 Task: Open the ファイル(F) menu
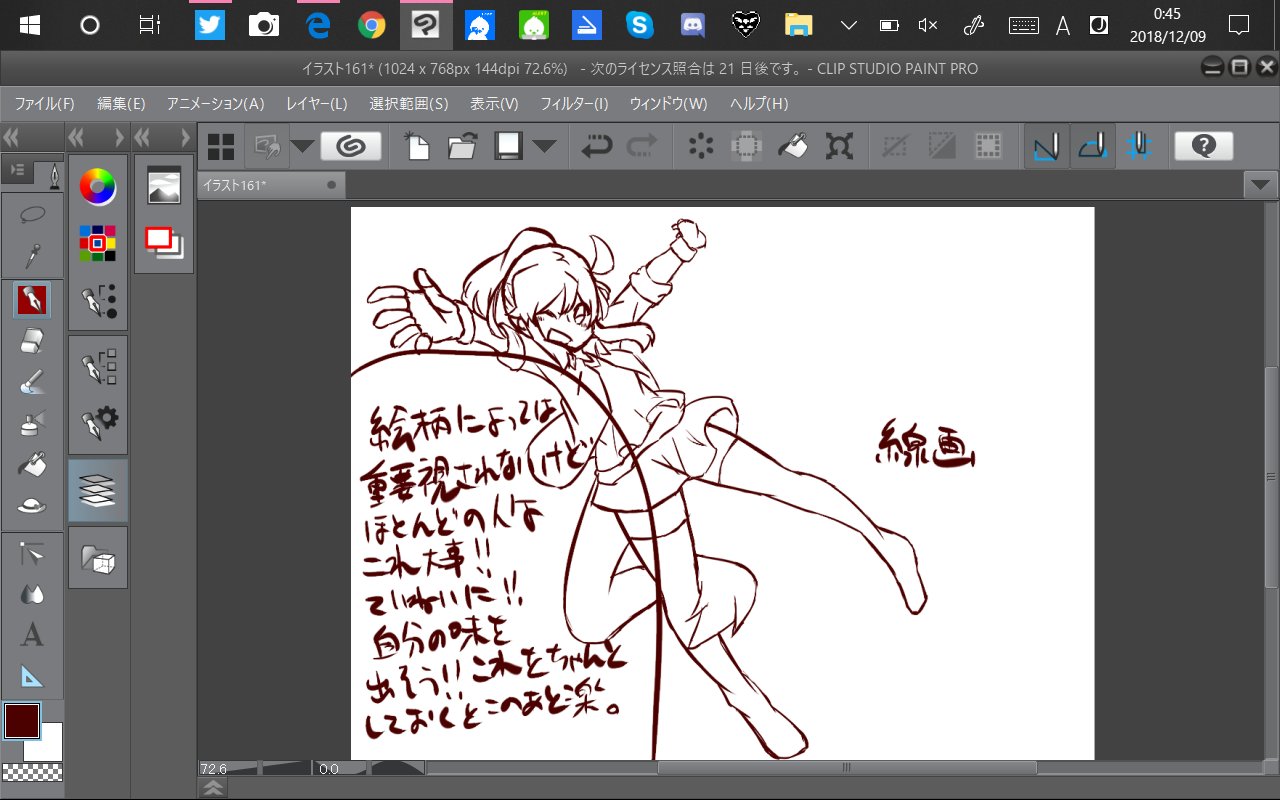coord(44,104)
